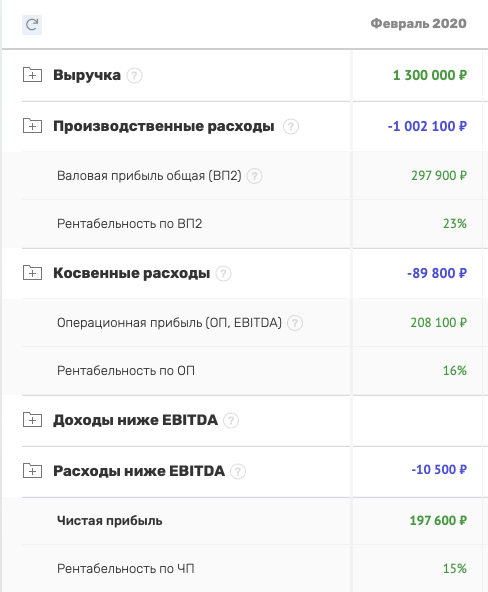The image size is (488, 592).
Task: Expand the Доходы ниже EBITDA row
Action: point(32,419)
